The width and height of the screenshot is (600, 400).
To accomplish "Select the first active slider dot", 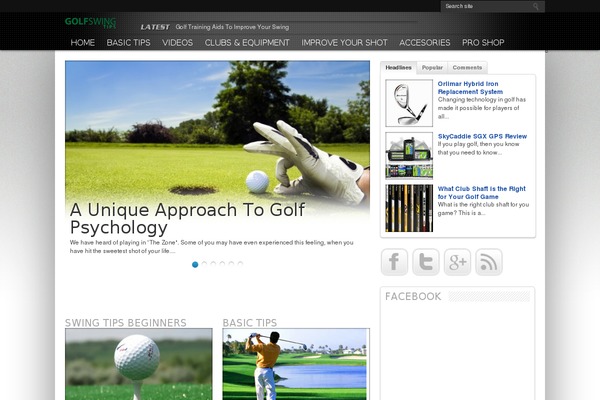I will [195, 264].
